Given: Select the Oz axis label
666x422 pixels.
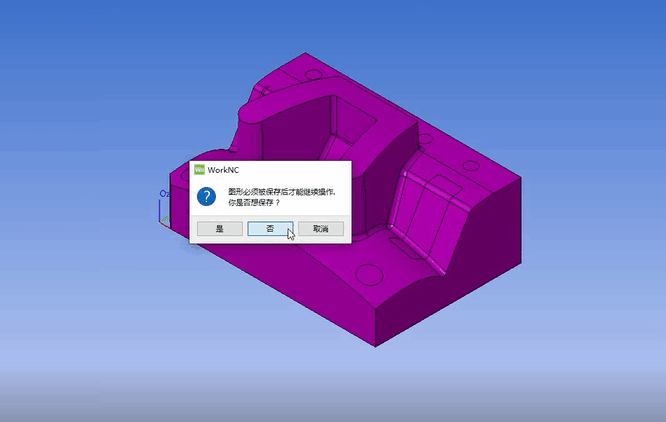Looking at the screenshot, I should pos(164,194).
